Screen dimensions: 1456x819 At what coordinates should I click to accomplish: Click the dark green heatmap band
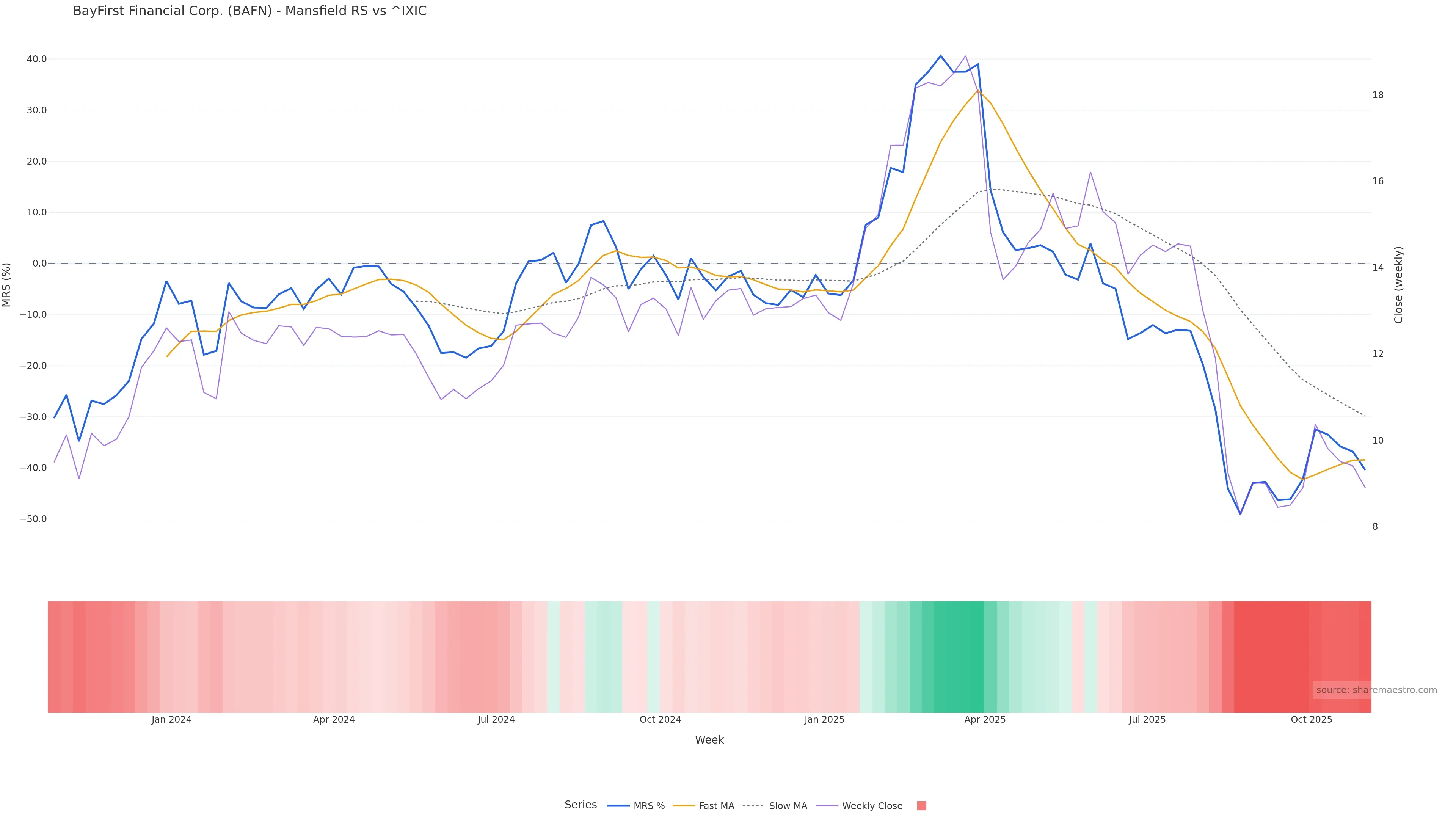click(959, 656)
